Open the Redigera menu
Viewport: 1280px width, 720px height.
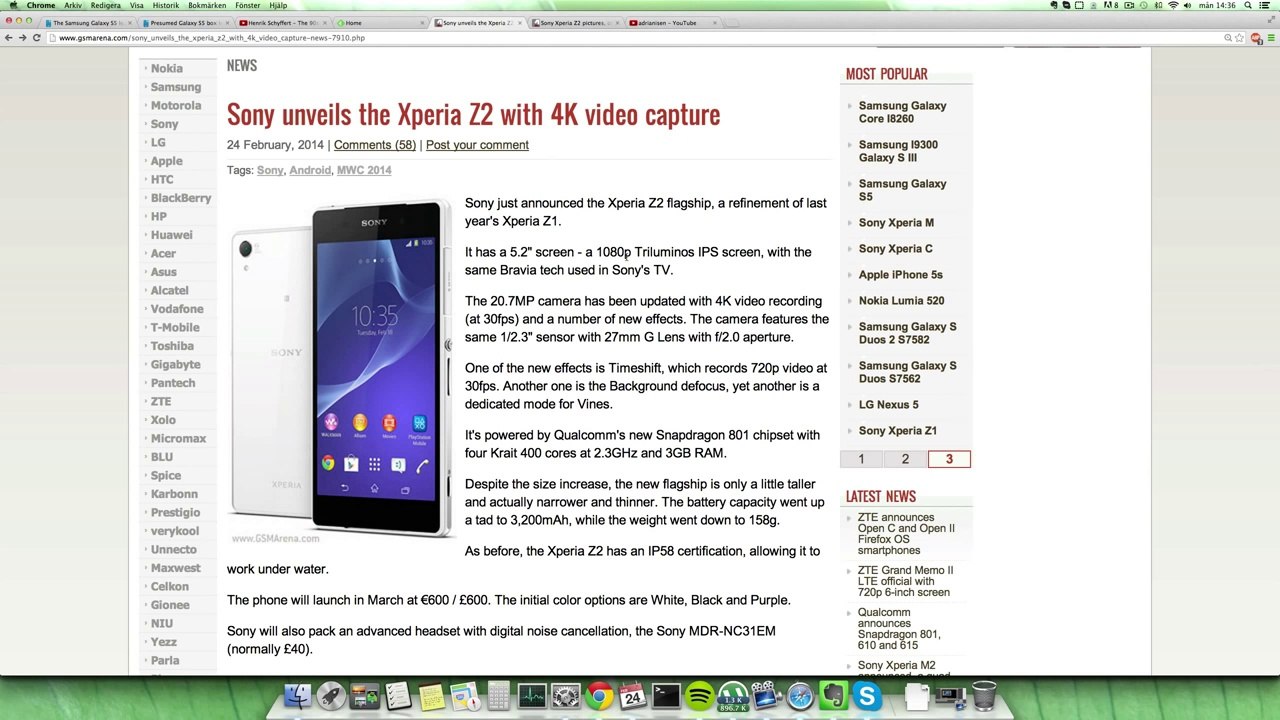pyautogui.click(x=105, y=5)
